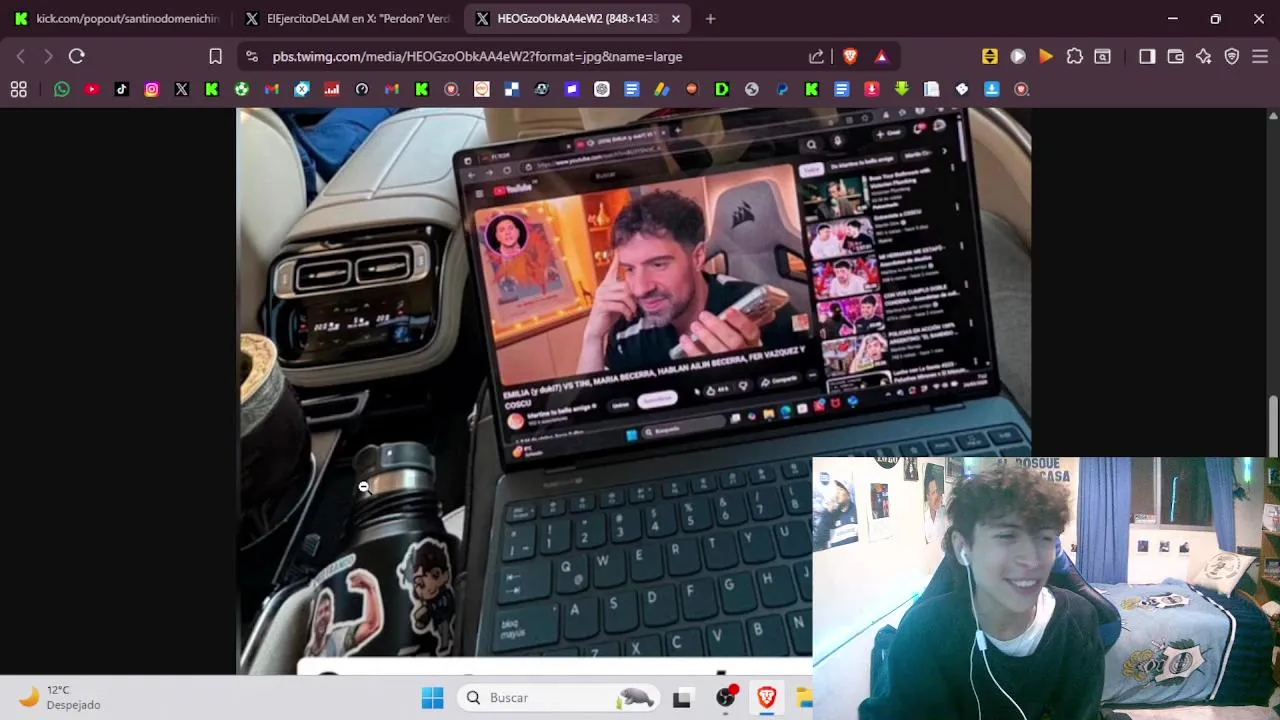Open the red download bookmark

pos(871,90)
